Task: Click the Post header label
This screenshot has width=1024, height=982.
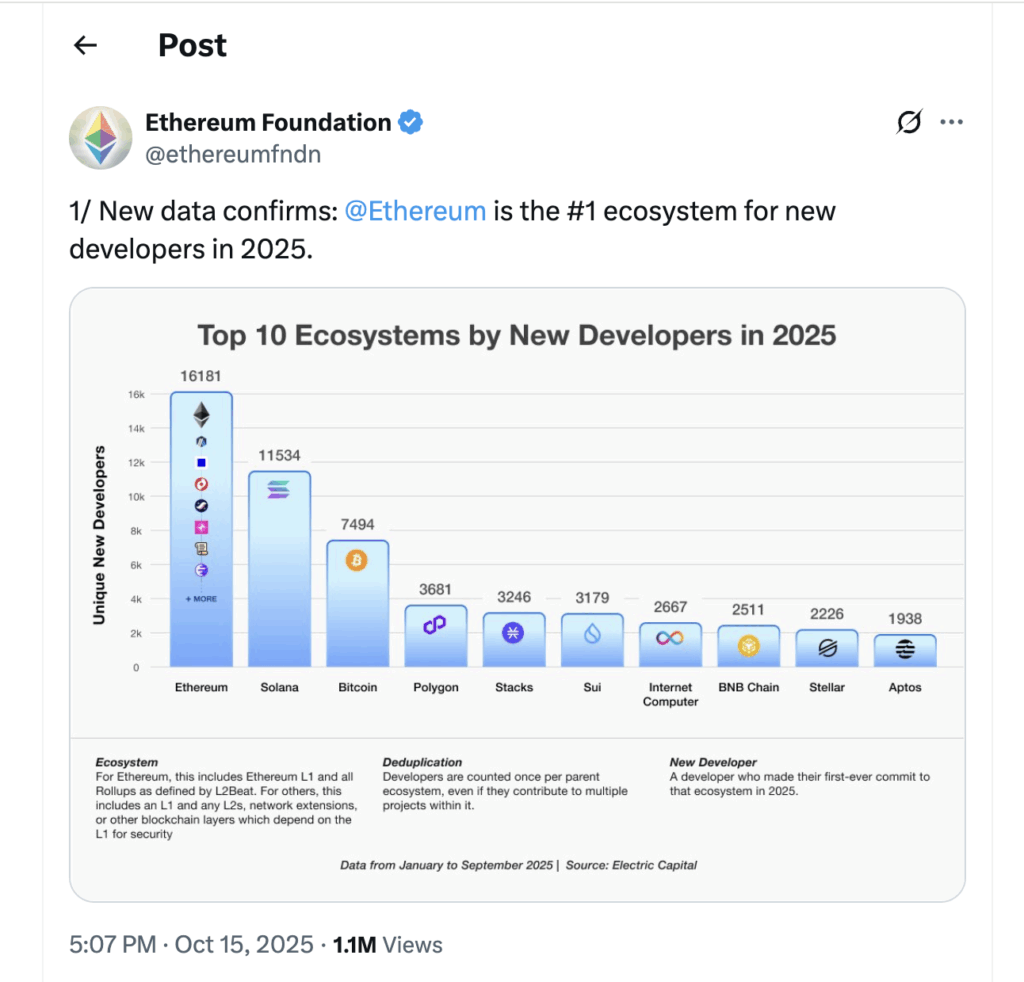Action: [x=192, y=45]
